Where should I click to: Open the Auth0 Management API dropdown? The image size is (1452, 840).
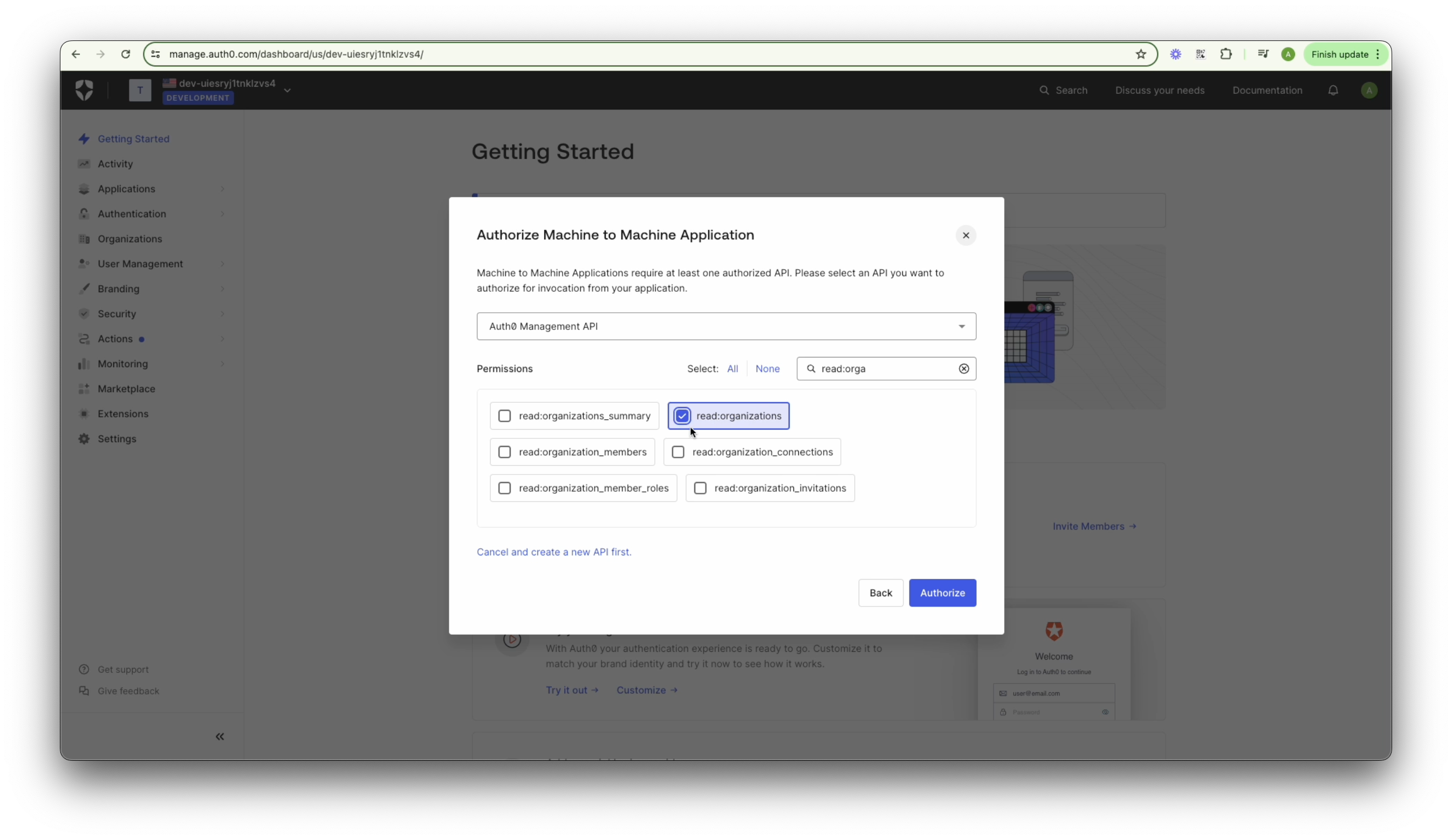(x=726, y=326)
